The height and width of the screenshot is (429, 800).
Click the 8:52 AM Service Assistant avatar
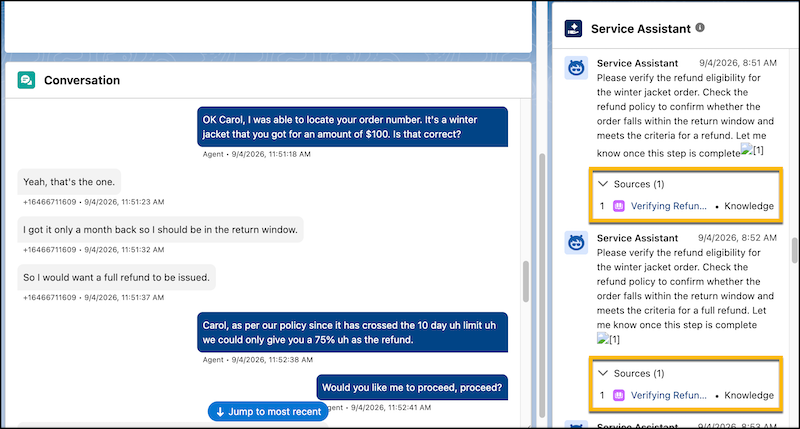tap(576, 243)
